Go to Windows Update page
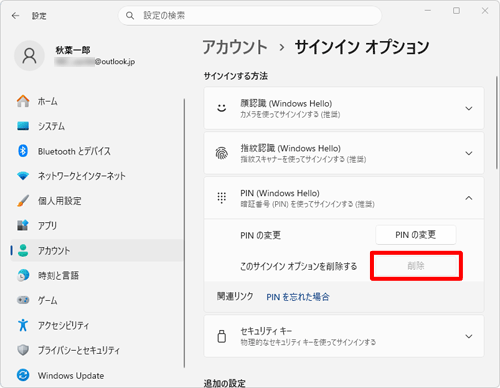Viewport: 500px width, 388px height. point(97,375)
